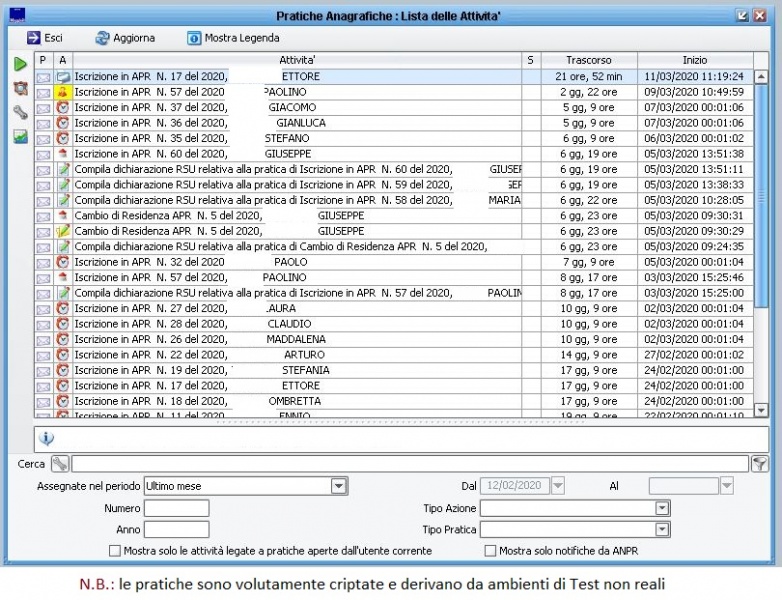Click the Esci toolbar button
This screenshot has height=600, width=782.
[x=45, y=38]
